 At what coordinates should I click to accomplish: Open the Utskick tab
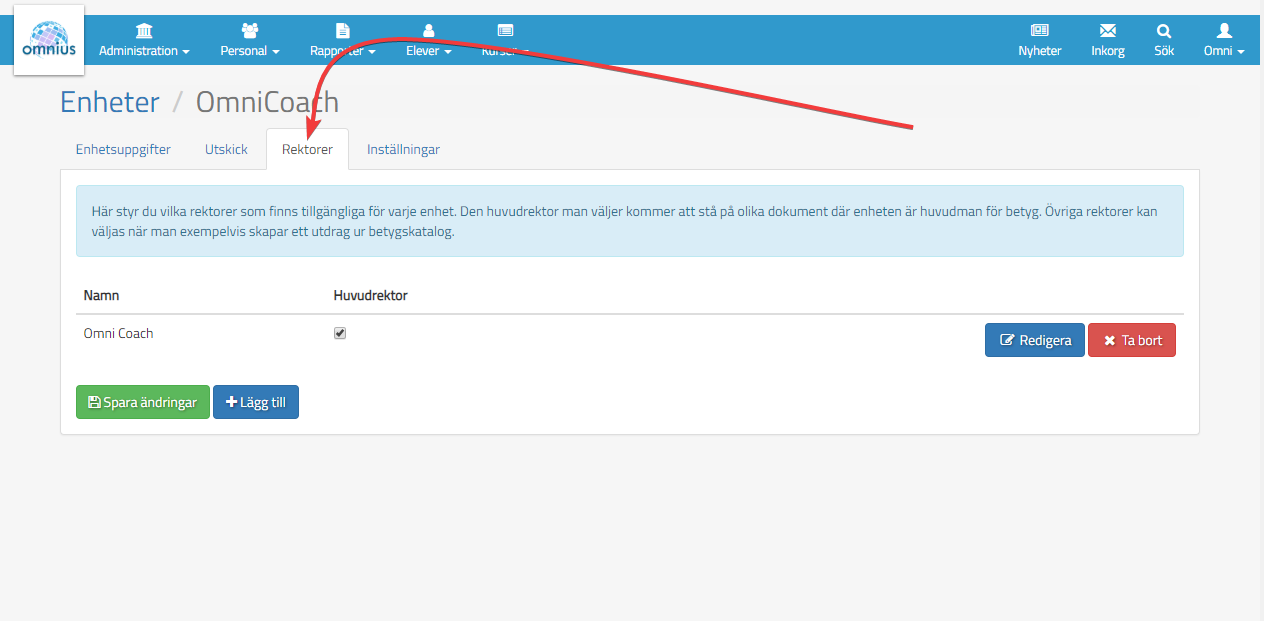click(x=226, y=149)
